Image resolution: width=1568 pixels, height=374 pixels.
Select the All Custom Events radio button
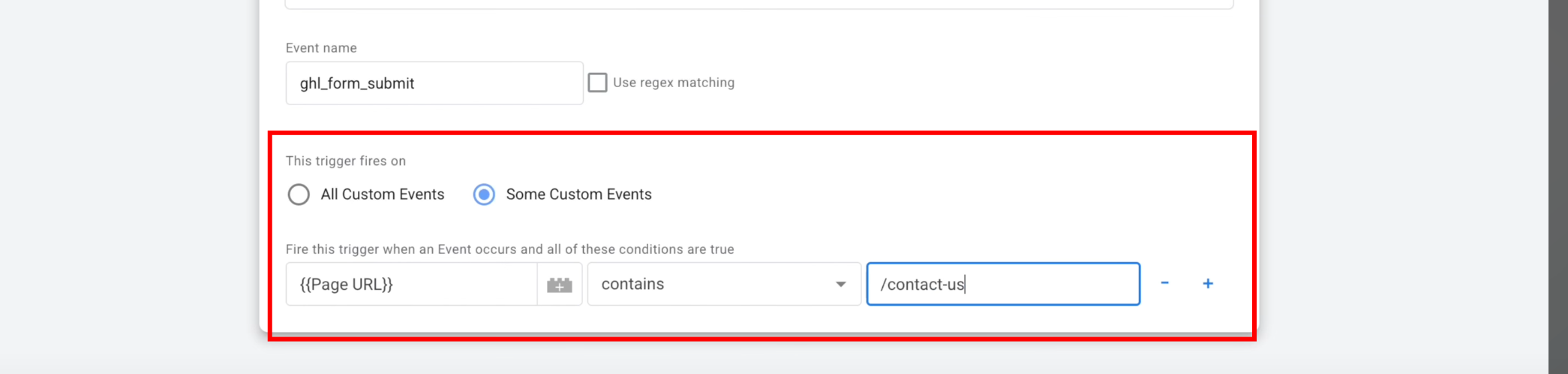pyautogui.click(x=299, y=195)
